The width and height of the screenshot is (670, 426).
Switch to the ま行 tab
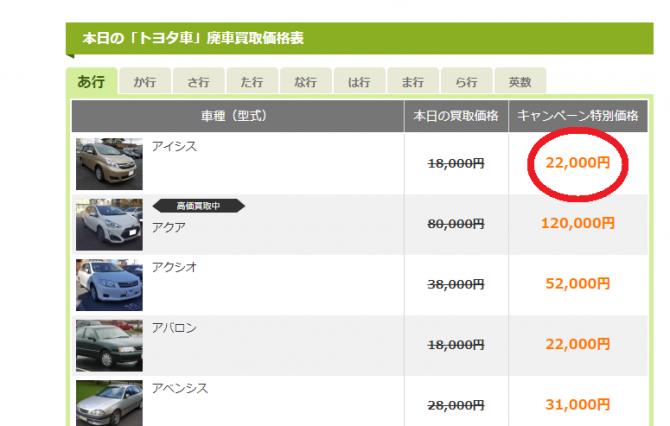[x=413, y=81]
